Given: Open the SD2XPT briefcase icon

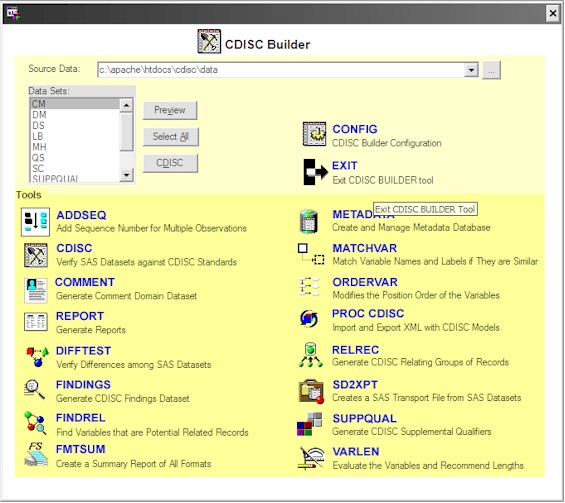Looking at the screenshot, I should pyautogui.click(x=311, y=391).
